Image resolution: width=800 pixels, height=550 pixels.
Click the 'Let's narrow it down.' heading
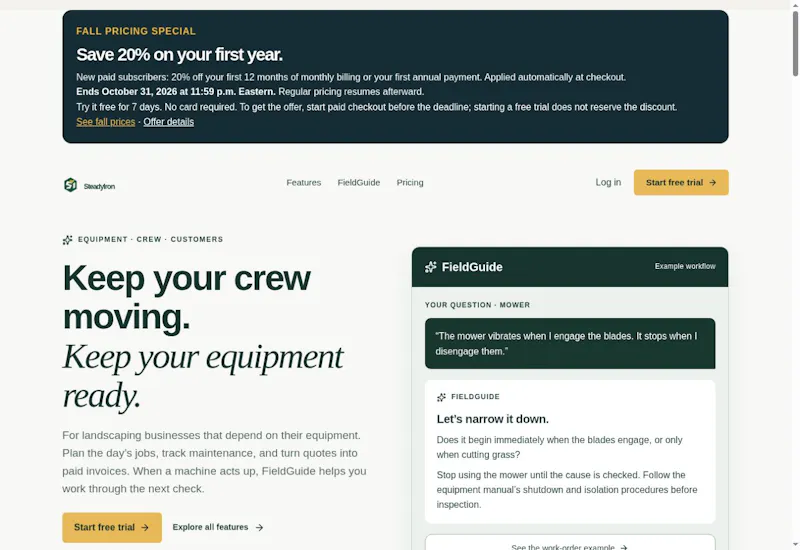492,419
